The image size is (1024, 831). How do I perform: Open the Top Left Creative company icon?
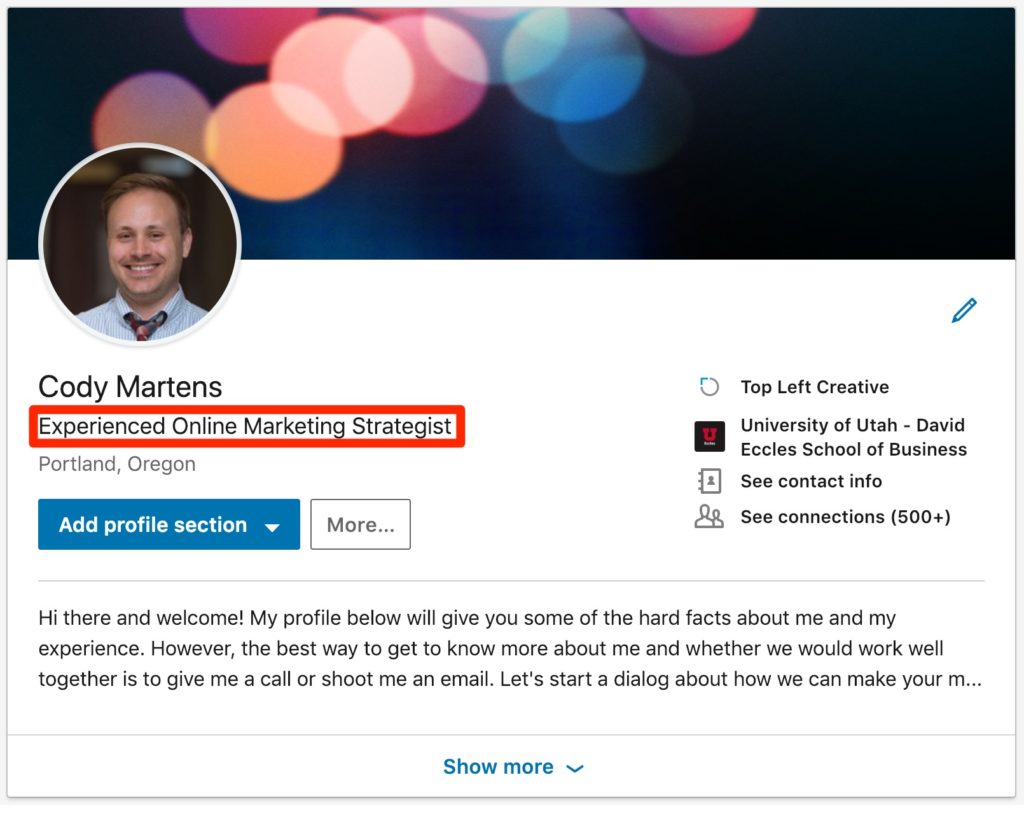(x=709, y=387)
